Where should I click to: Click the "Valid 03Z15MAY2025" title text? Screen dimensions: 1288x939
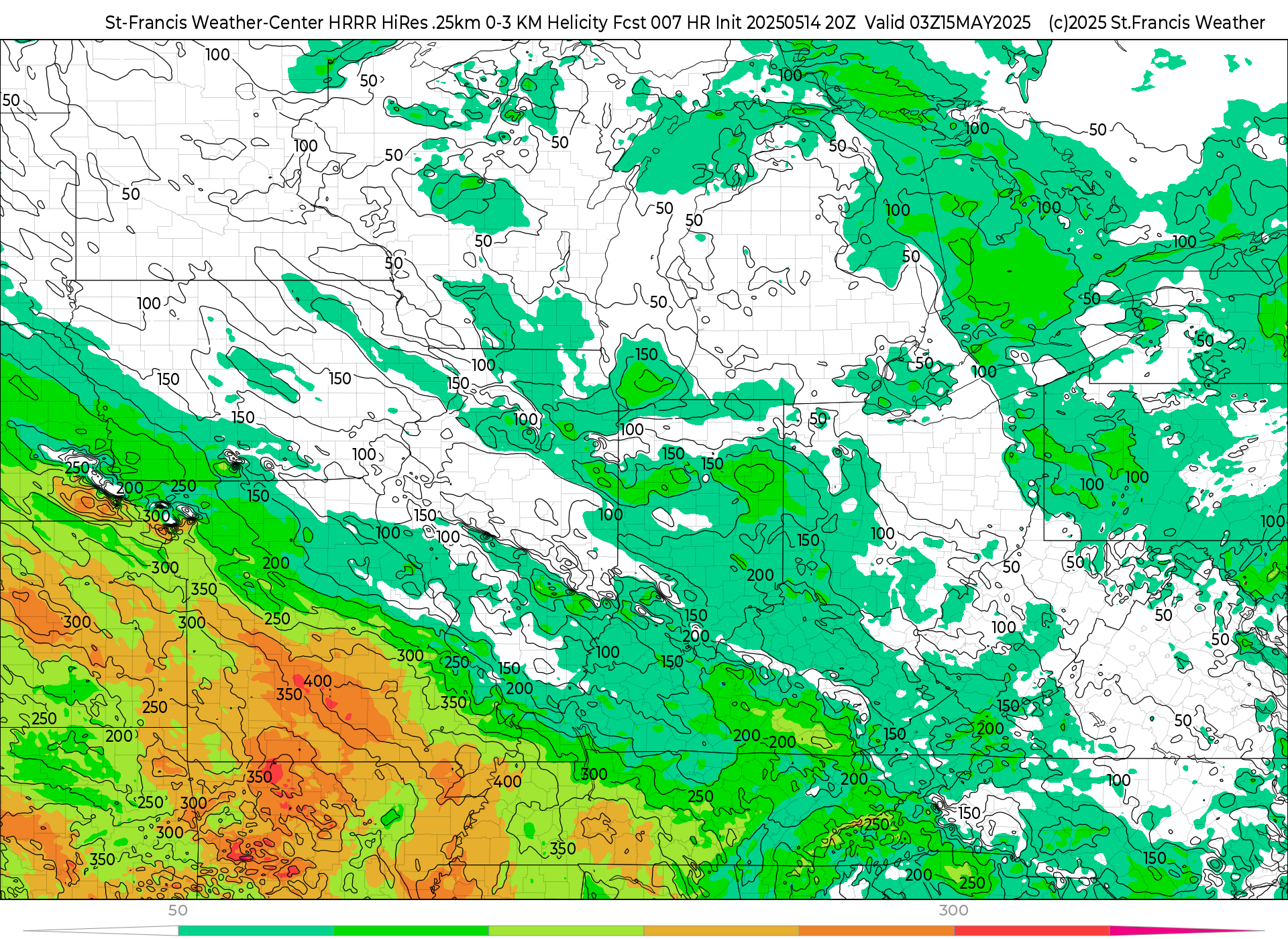click(x=947, y=23)
